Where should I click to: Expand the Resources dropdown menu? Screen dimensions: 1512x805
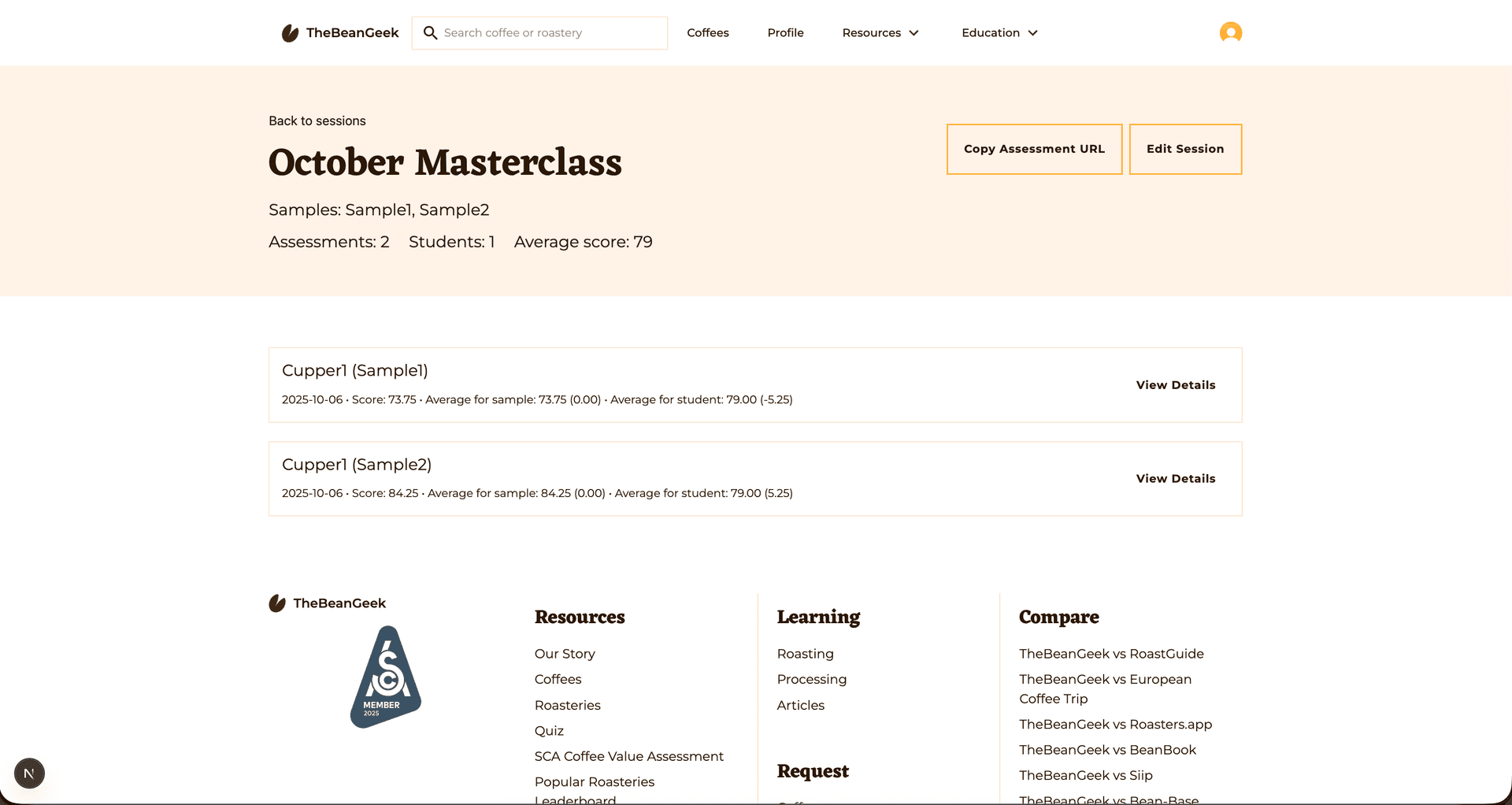[x=880, y=33]
